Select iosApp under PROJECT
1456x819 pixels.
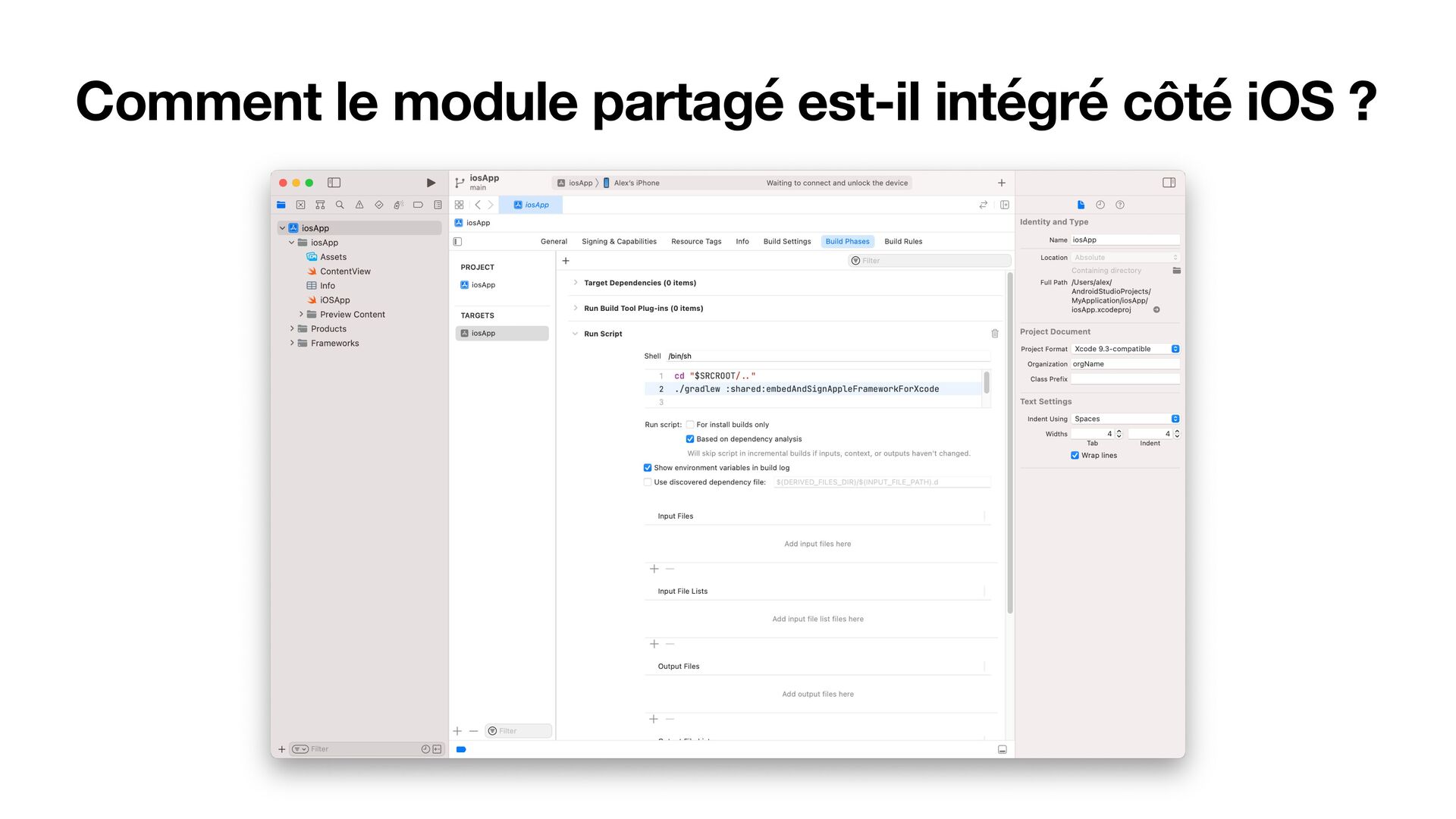coord(483,285)
